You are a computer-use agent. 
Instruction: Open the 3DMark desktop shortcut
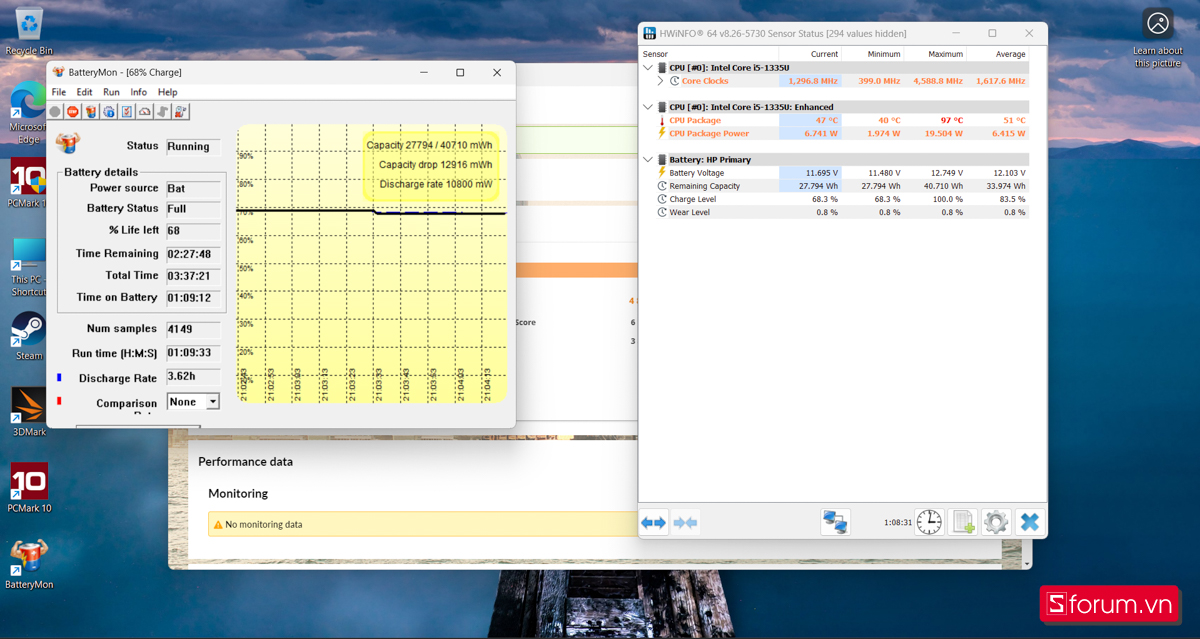coord(29,412)
